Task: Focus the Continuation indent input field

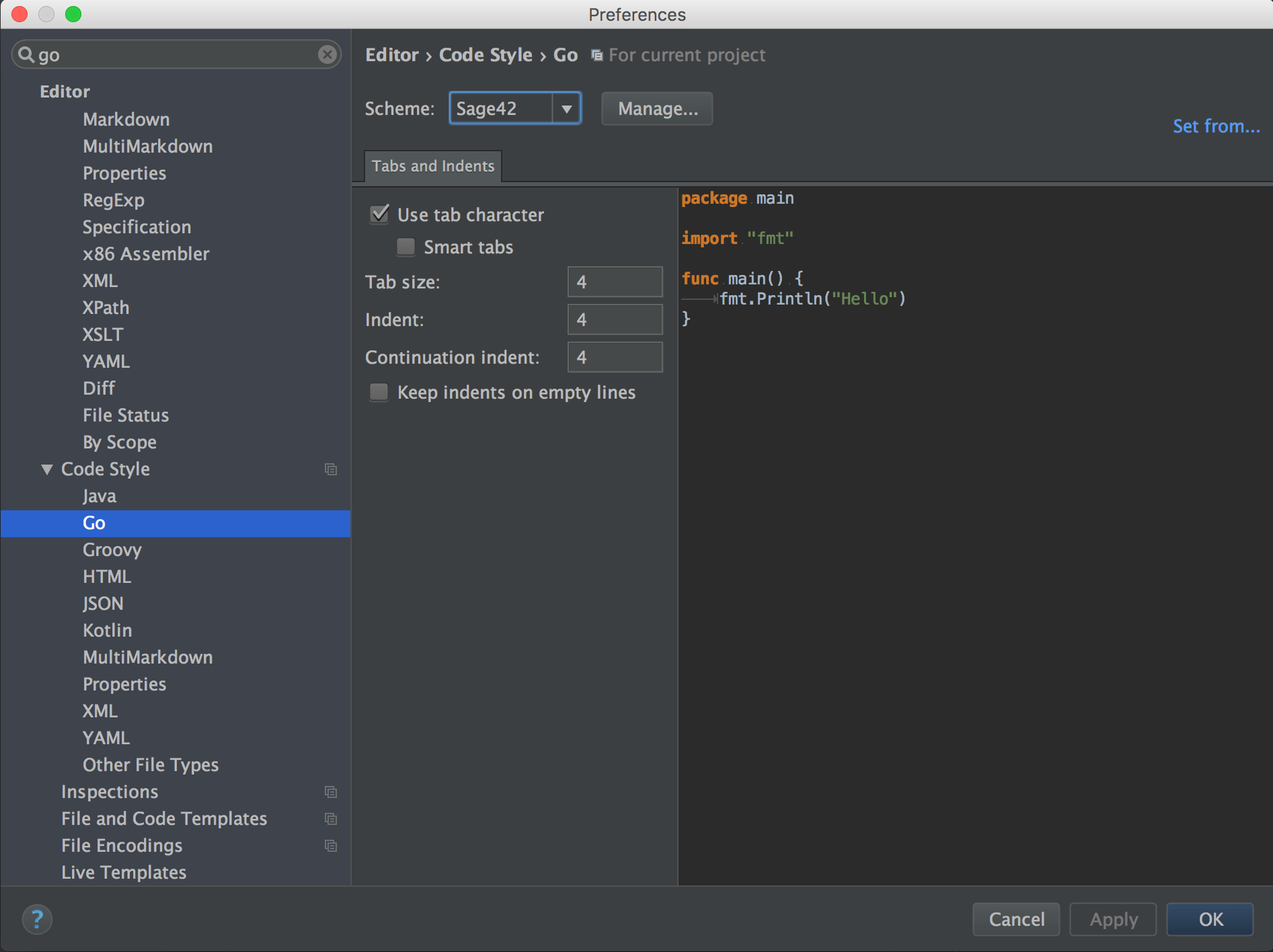Action: pos(615,357)
